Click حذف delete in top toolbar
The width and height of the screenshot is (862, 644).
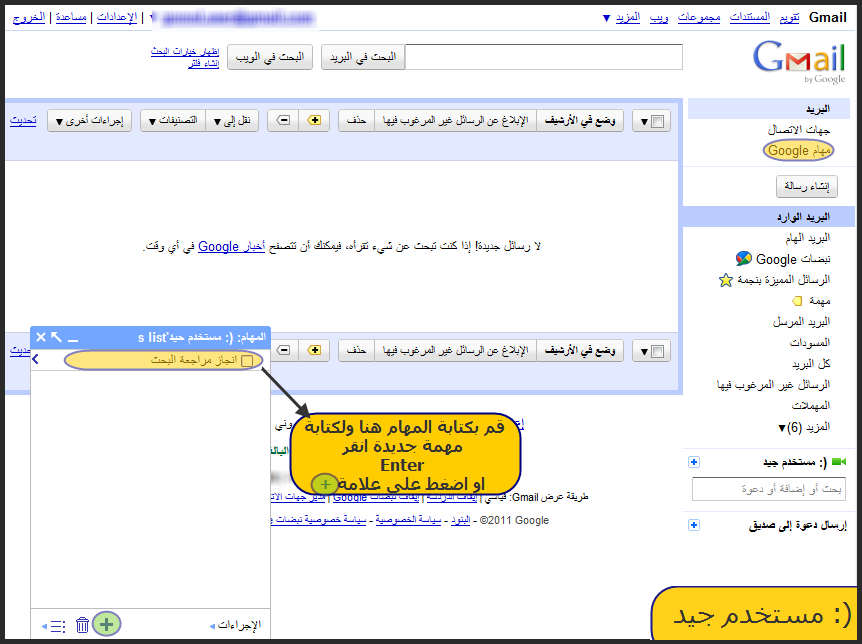[356, 120]
